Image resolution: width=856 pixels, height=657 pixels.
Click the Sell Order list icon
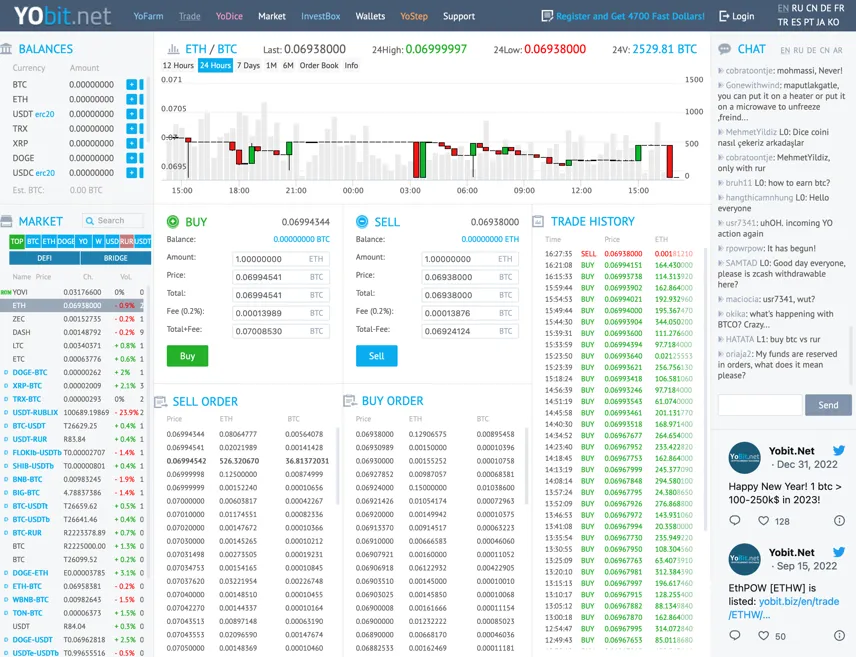[160, 402]
